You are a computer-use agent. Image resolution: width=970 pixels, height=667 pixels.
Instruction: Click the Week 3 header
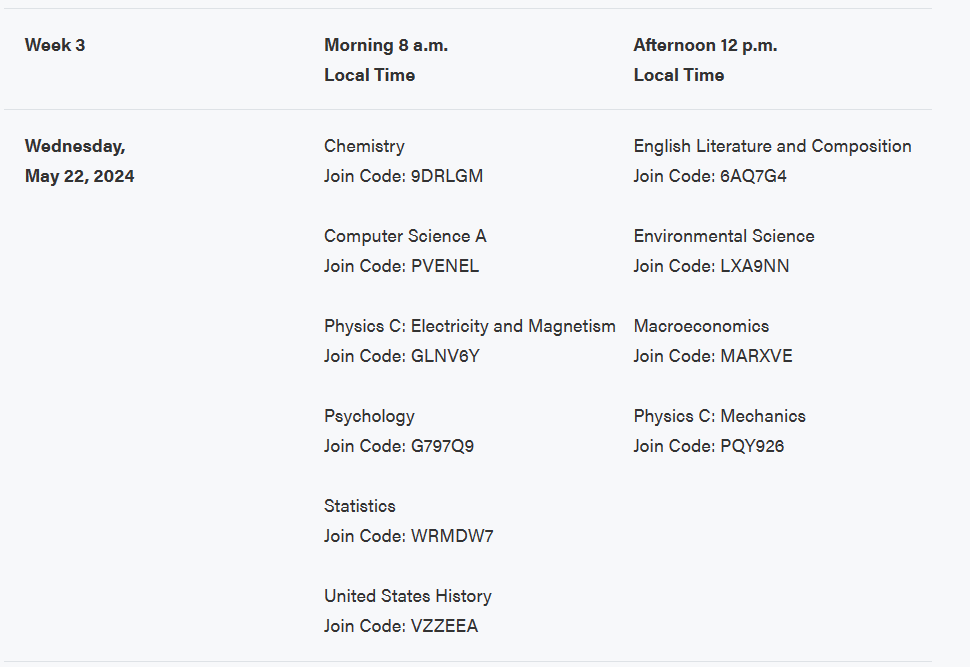click(55, 45)
